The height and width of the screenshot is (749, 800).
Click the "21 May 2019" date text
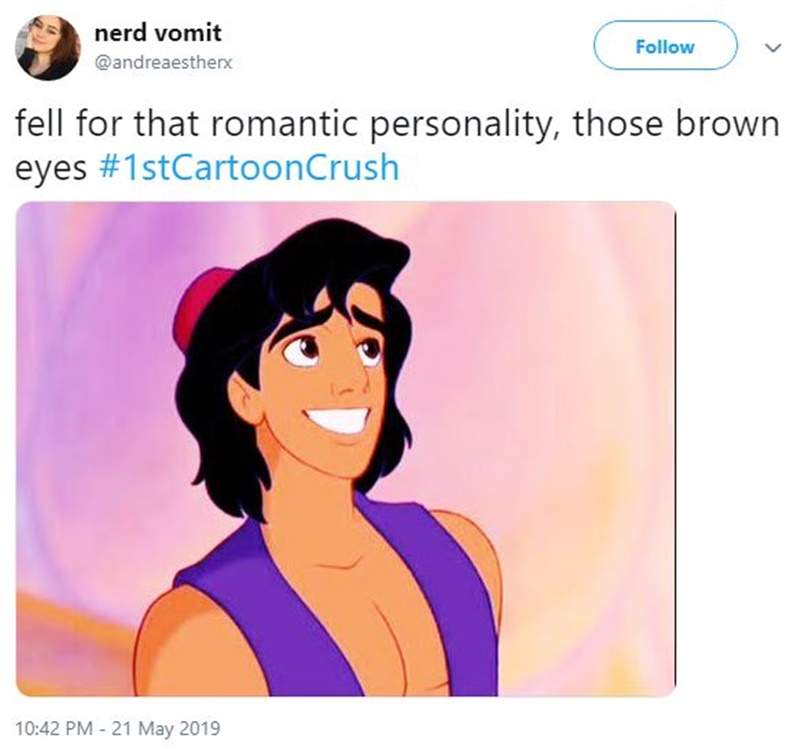pos(162,727)
